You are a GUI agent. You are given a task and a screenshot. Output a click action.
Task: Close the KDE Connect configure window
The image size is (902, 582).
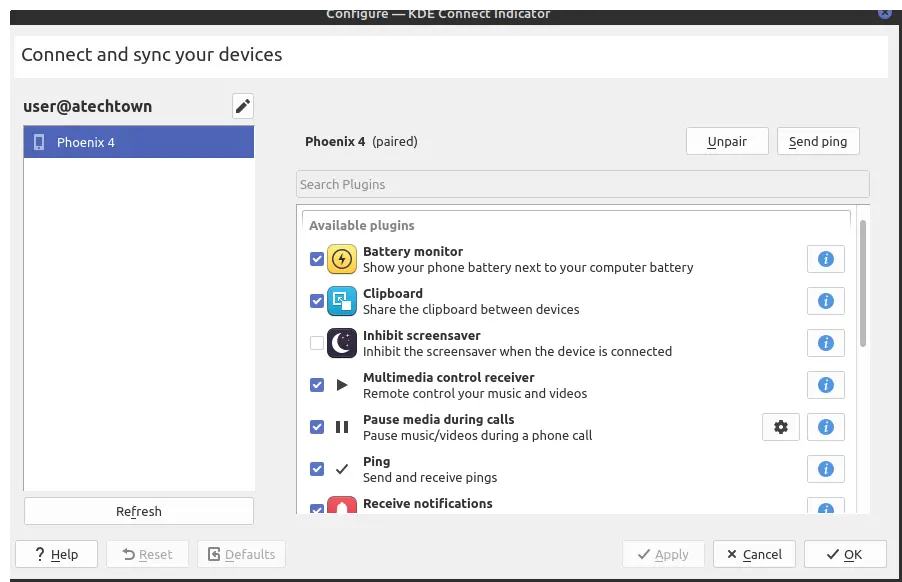[x=885, y=13]
